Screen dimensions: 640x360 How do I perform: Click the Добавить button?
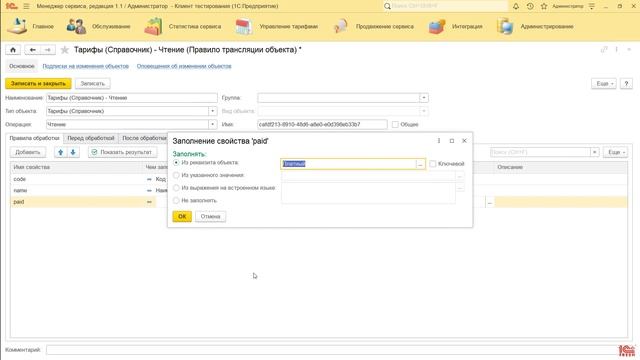pos(28,152)
